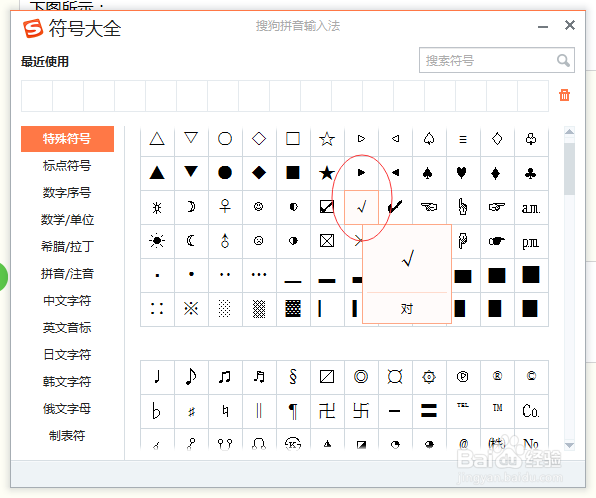Insert the crossed box symbol
This screenshot has width=596, height=498.
pos(327,241)
